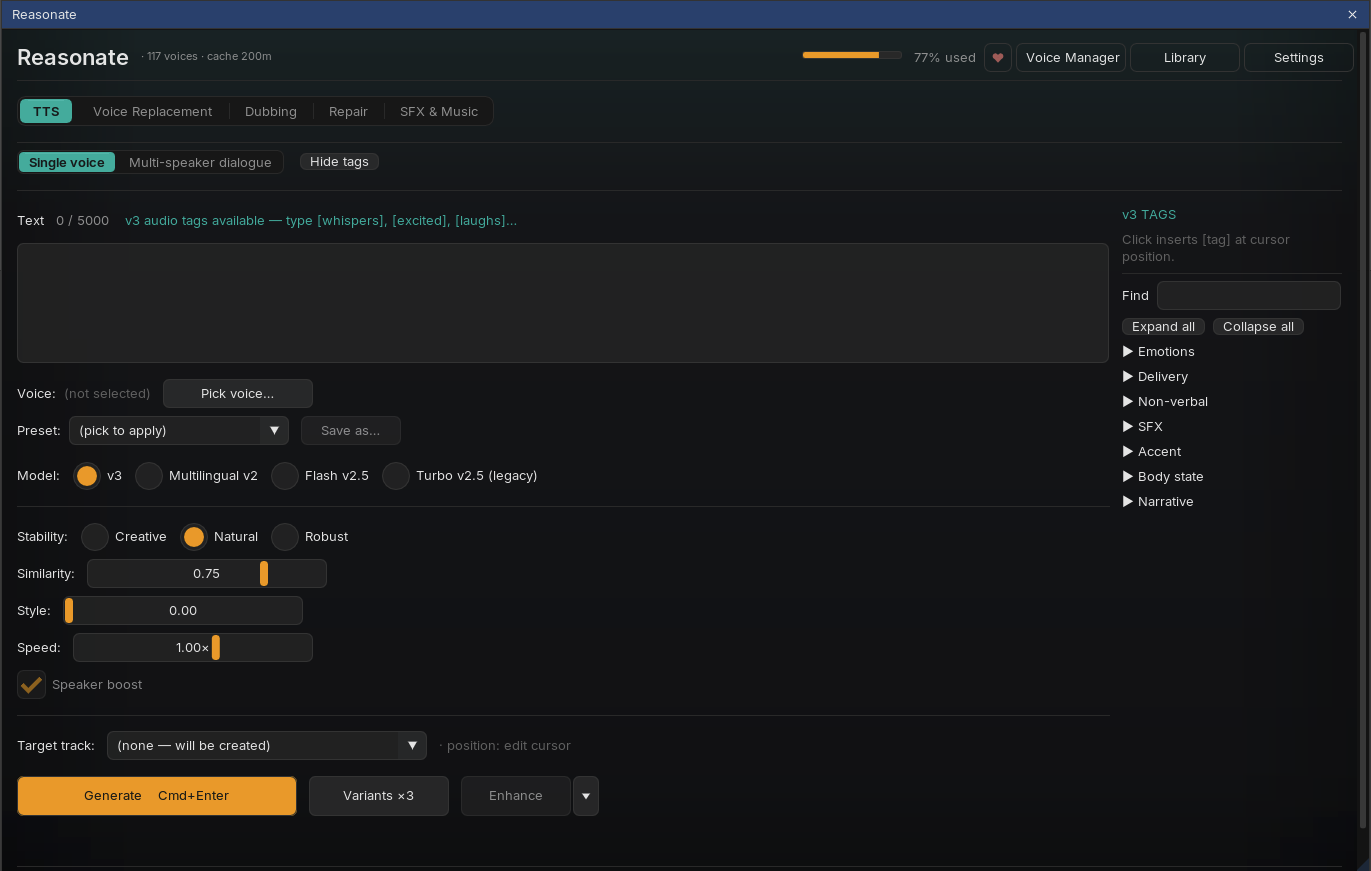Click the 'v3 audio tags available' hint text
This screenshot has height=871, width=1371.
[321, 221]
